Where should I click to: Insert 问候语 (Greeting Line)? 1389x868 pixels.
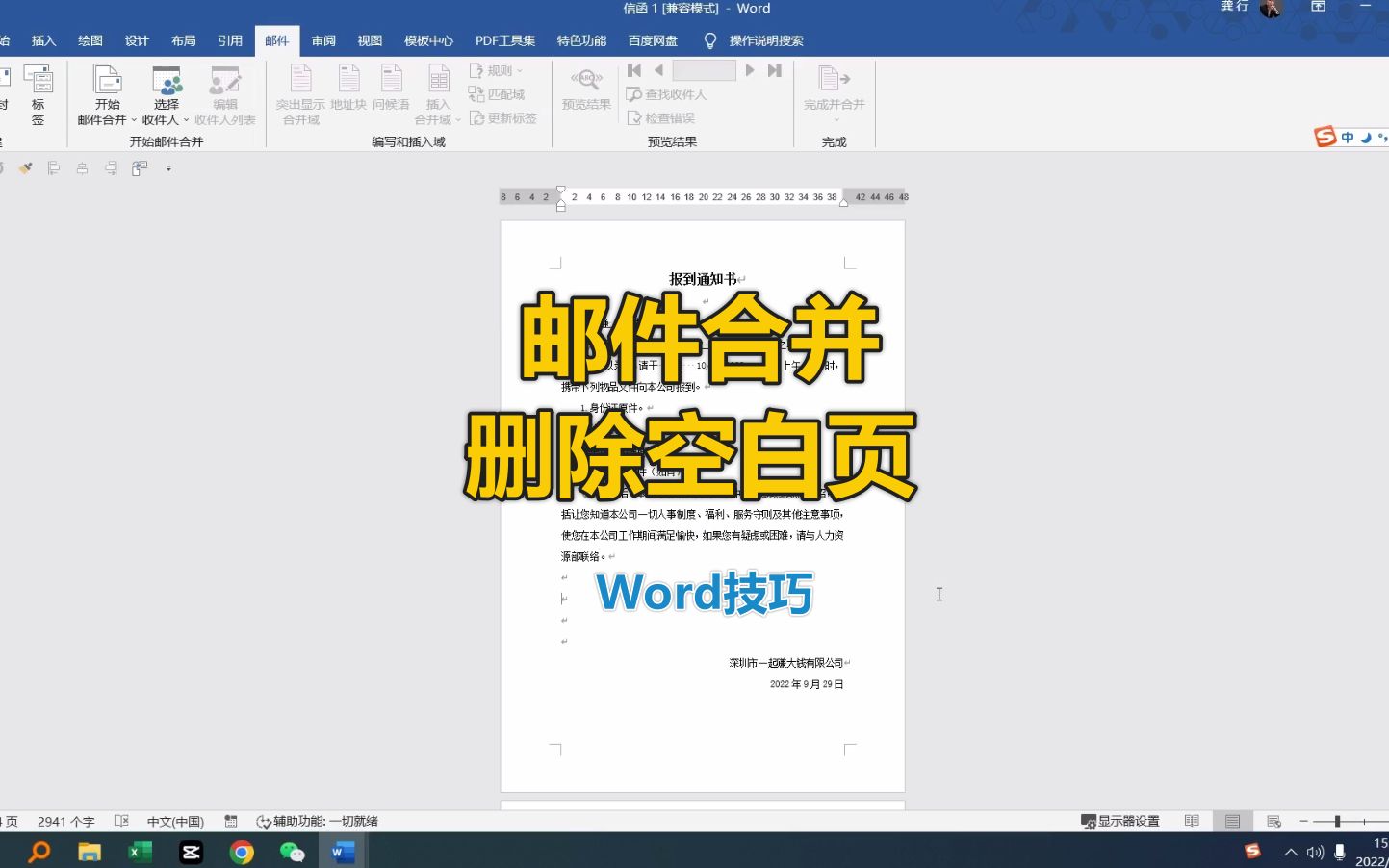tap(391, 89)
